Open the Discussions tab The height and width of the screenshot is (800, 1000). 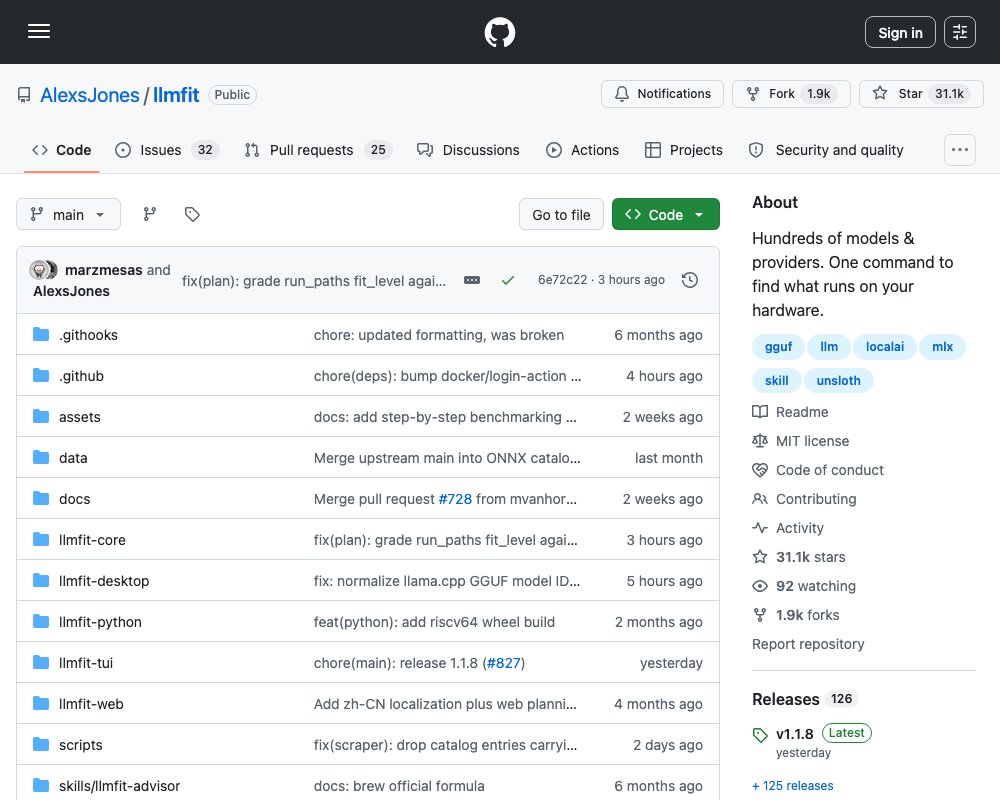coord(468,150)
